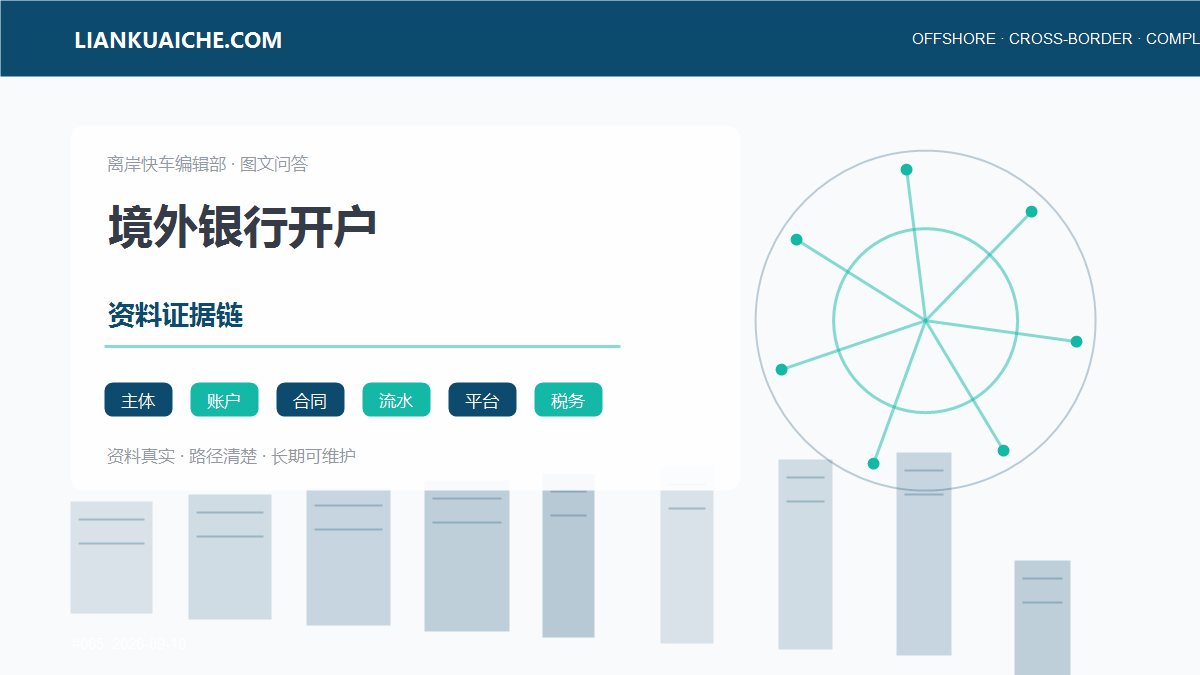Click the 离岸快车编辑部 byline text
This screenshot has width=1200, height=675.
pyautogui.click(x=167, y=164)
